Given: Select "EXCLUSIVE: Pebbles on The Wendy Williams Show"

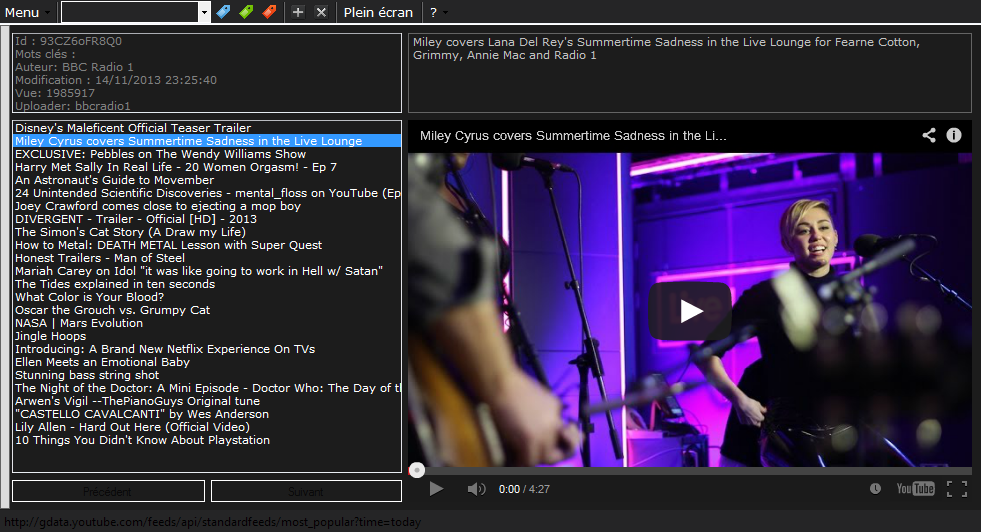Looking at the screenshot, I should tap(207, 154).
